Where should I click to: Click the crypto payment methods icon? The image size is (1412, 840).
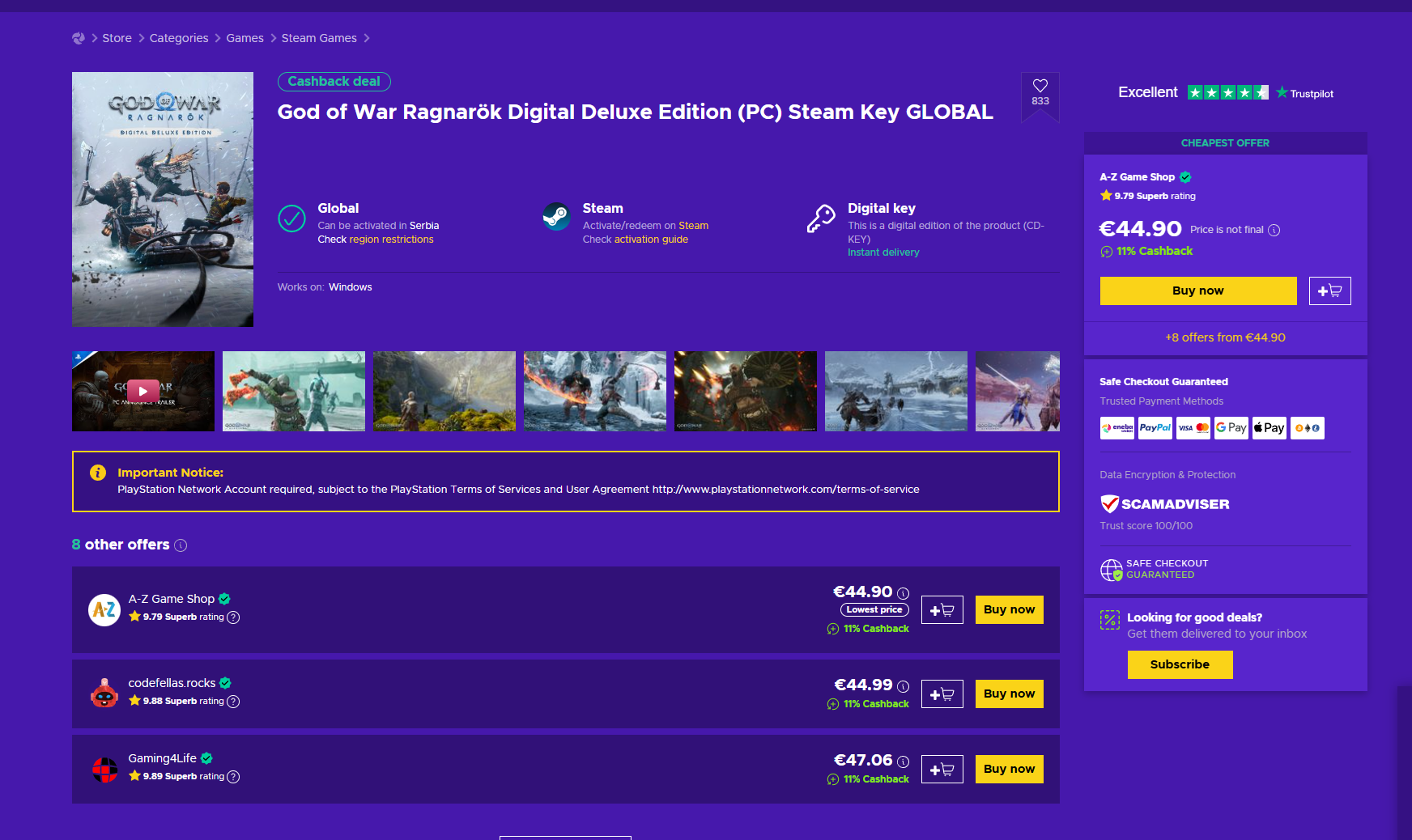1308,428
